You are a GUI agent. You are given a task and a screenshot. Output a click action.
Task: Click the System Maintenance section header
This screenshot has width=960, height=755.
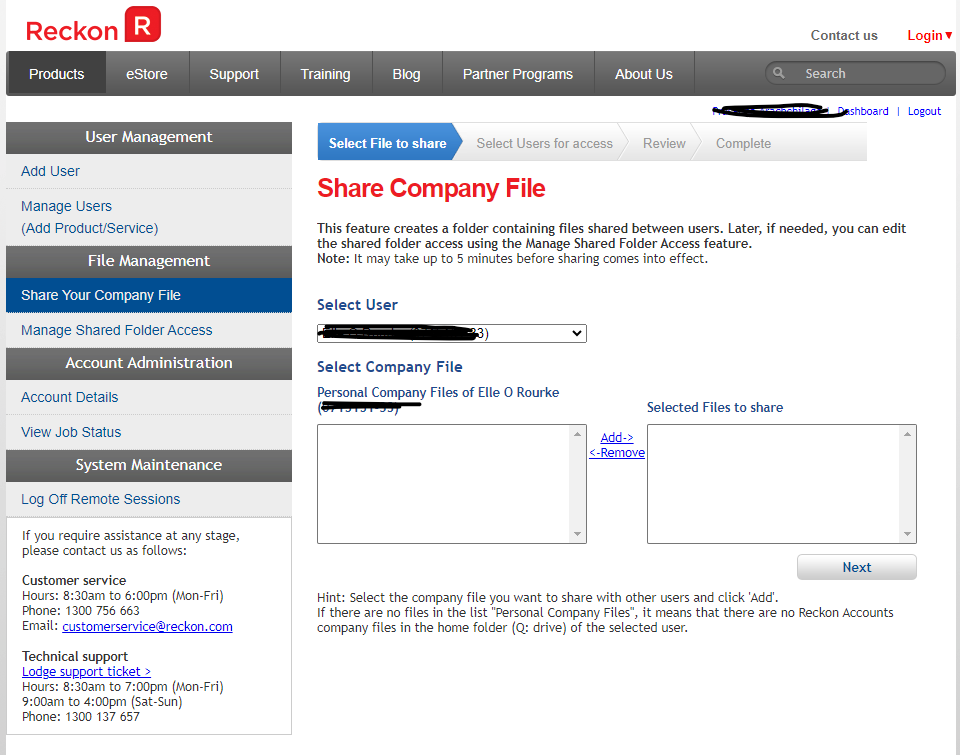pos(149,465)
